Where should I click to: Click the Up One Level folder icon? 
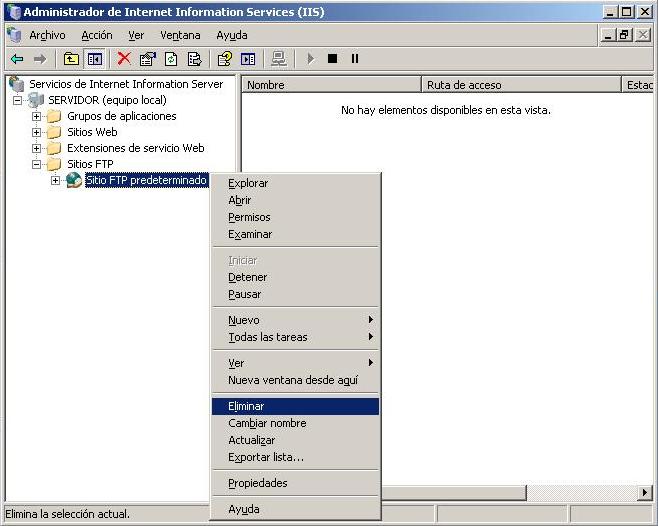click(71, 59)
